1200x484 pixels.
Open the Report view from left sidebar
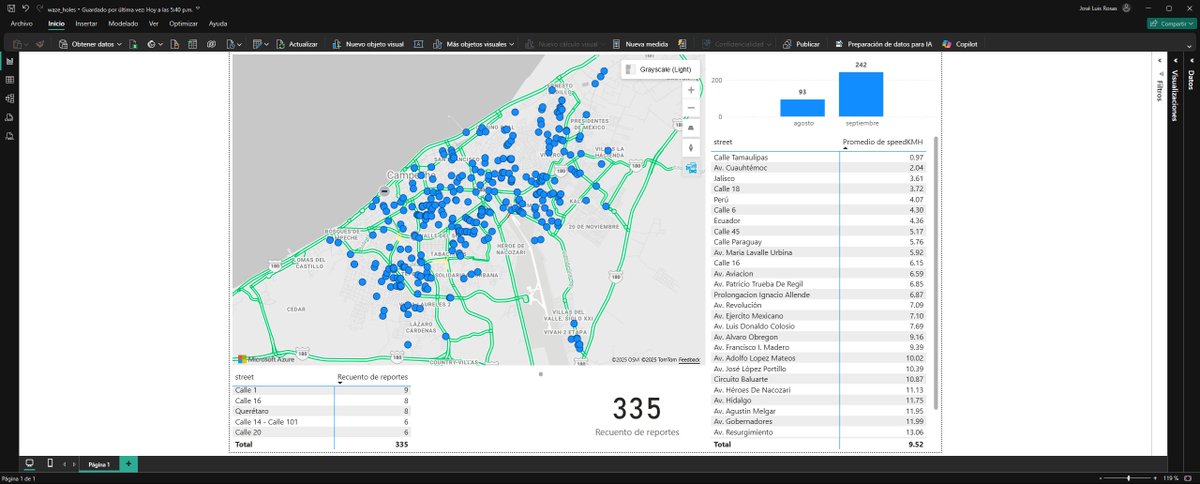(9, 61)
